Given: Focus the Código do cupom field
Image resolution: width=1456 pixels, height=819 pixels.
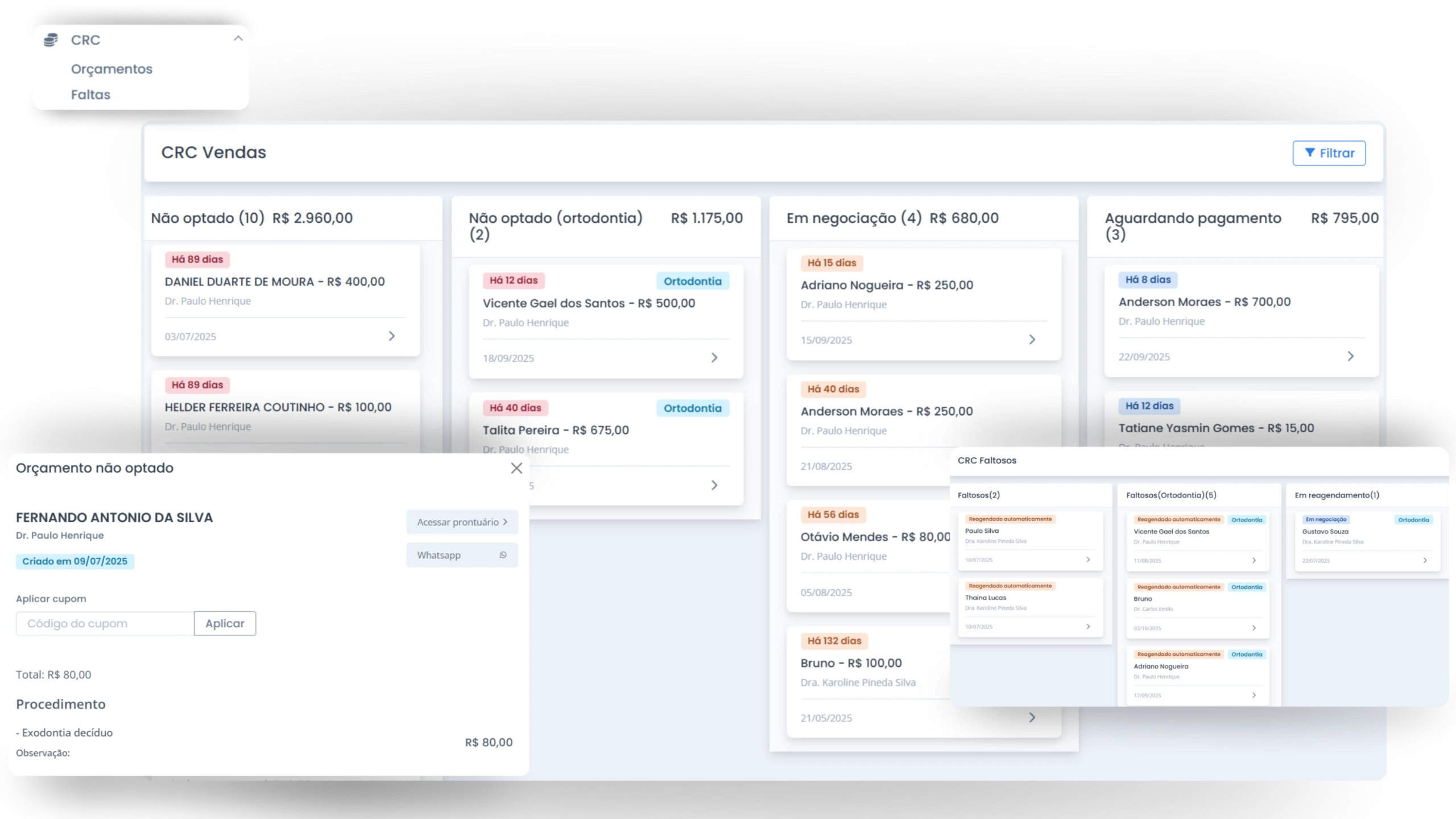Looking at the screenshot, I should coord(105,623).
